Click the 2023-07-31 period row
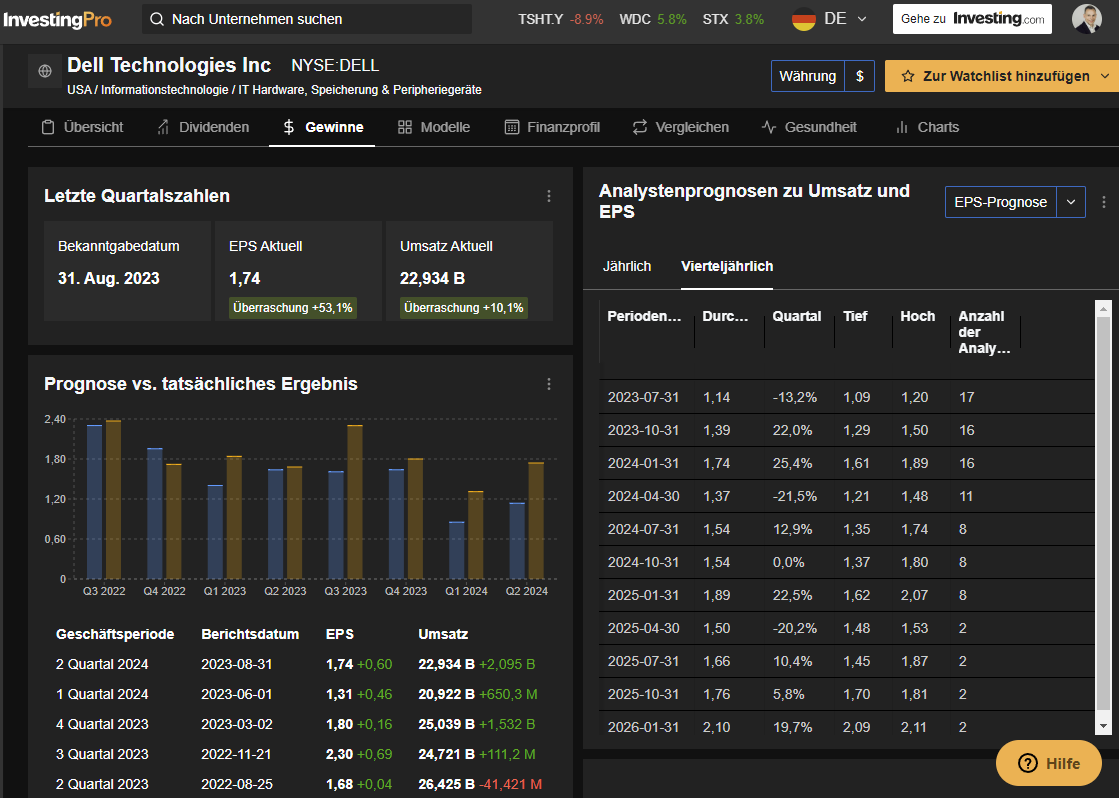This screenshot has height=798, width=1119. (x=846, y=397)
